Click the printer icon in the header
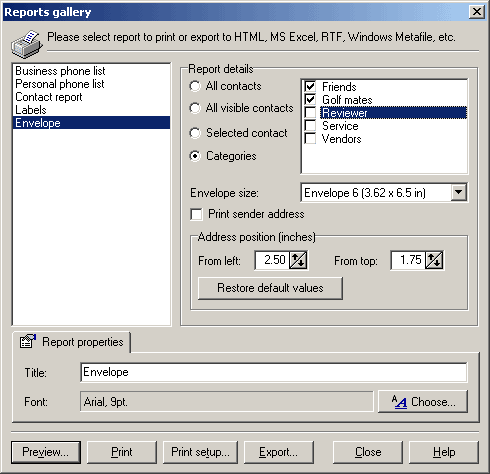This screenshot has width=490, height=474. 27,44
